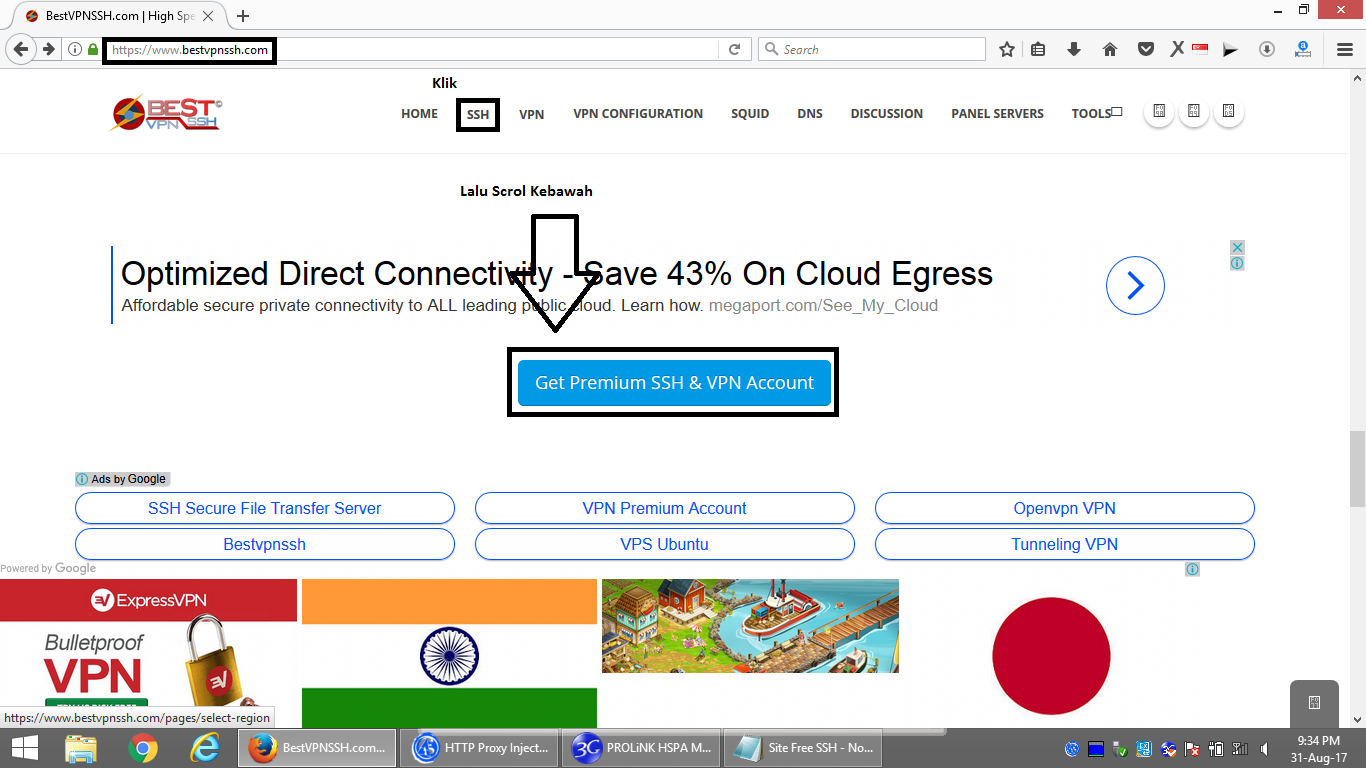
Task: Open the SQUID menu item
Action: [750, 114]
